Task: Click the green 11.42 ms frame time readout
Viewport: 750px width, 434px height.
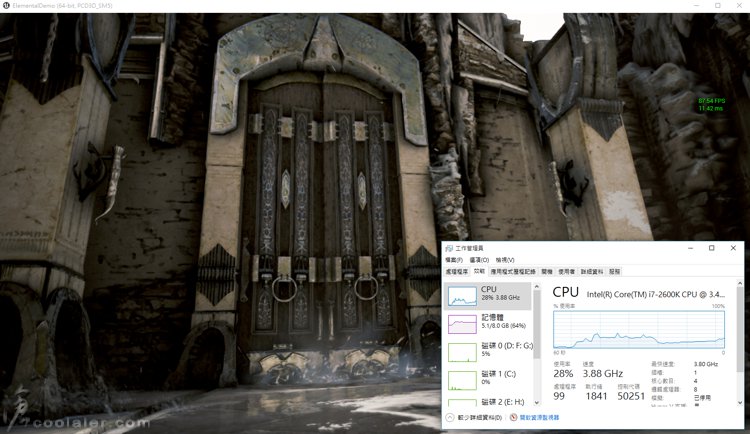Action: coord(710,108)
